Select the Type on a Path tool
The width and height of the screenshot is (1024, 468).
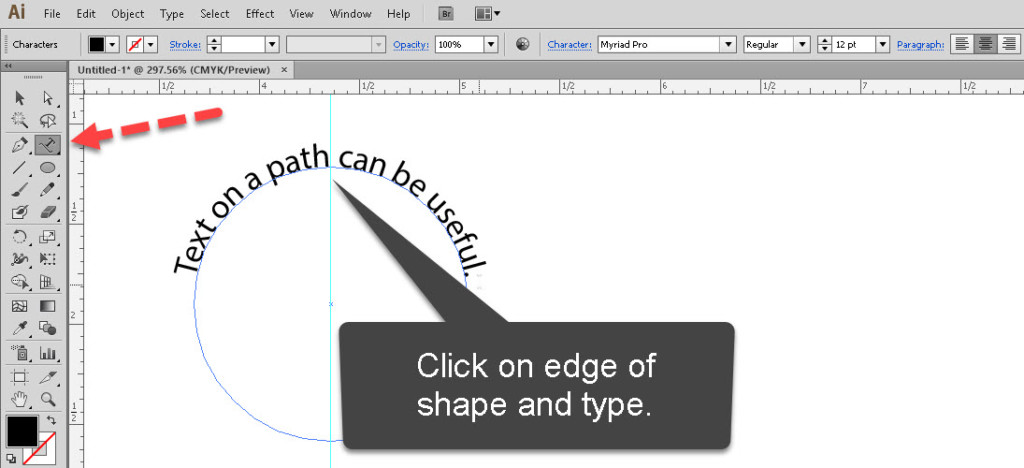[x=48, y=145]
